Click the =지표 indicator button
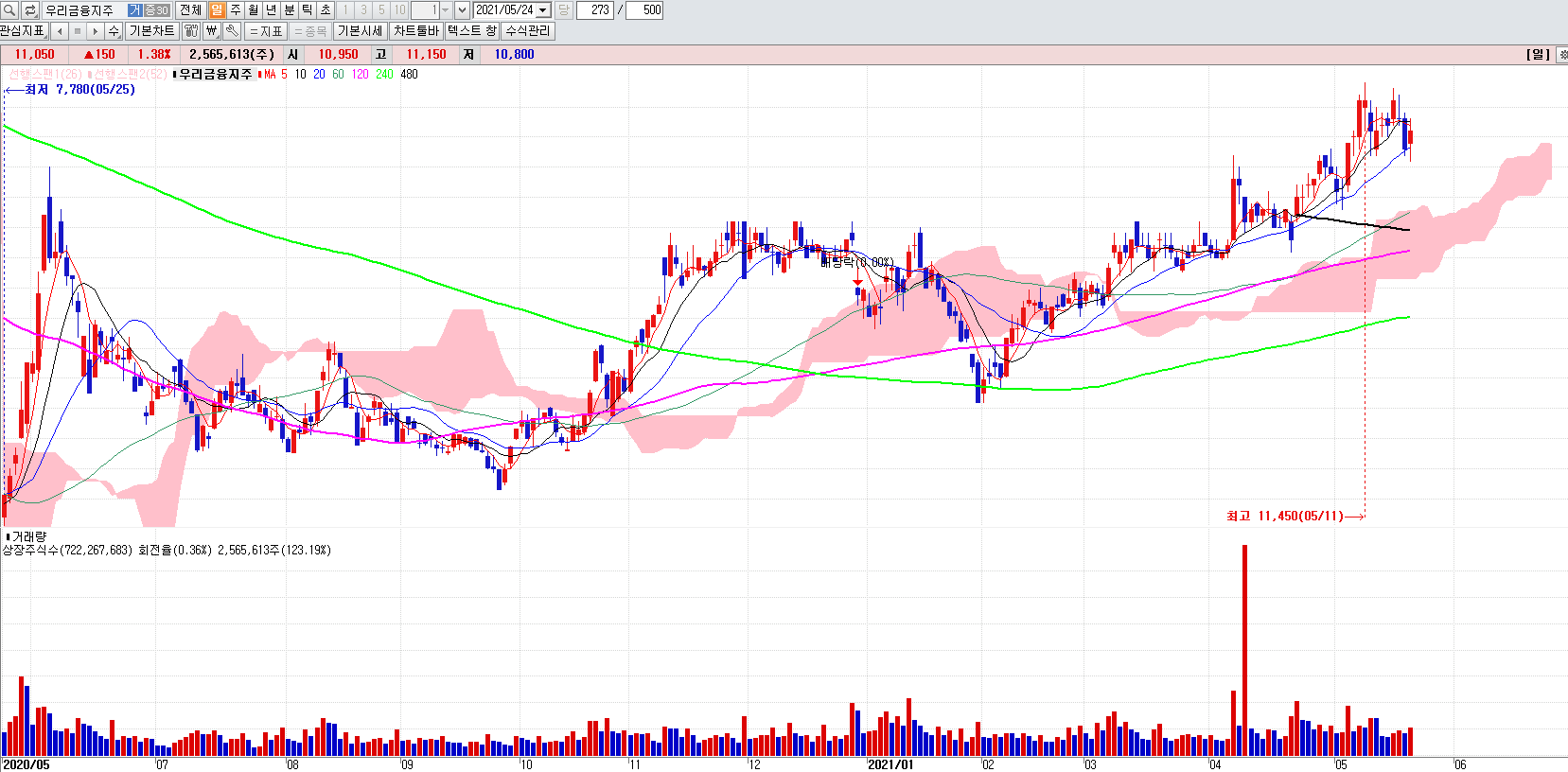The width and height of the screenshot is (1568, 772). pyautogui.click(x=266, y=30)
